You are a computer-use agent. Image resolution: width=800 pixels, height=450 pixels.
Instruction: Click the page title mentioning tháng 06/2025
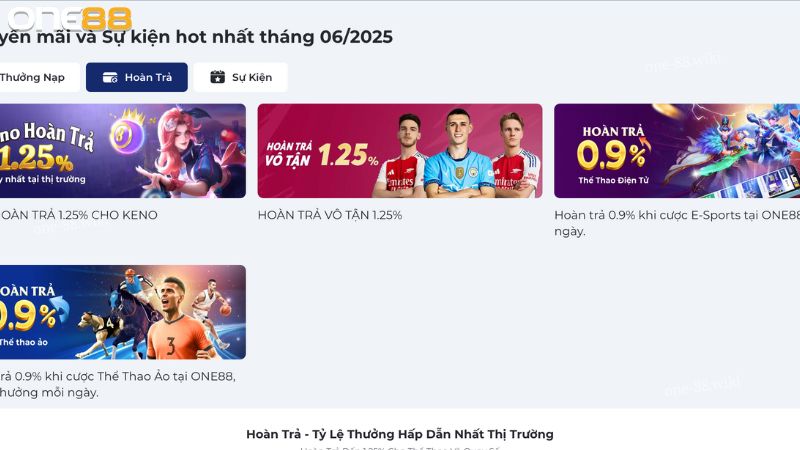click(x=196, y=37)
